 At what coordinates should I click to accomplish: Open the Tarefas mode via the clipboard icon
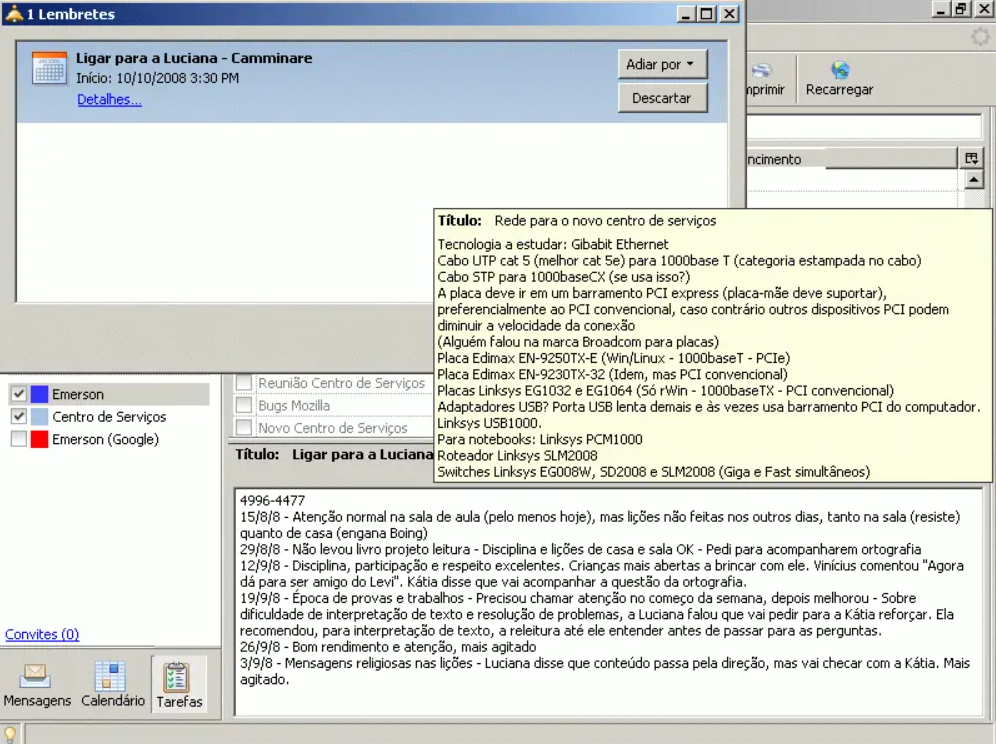176,677
